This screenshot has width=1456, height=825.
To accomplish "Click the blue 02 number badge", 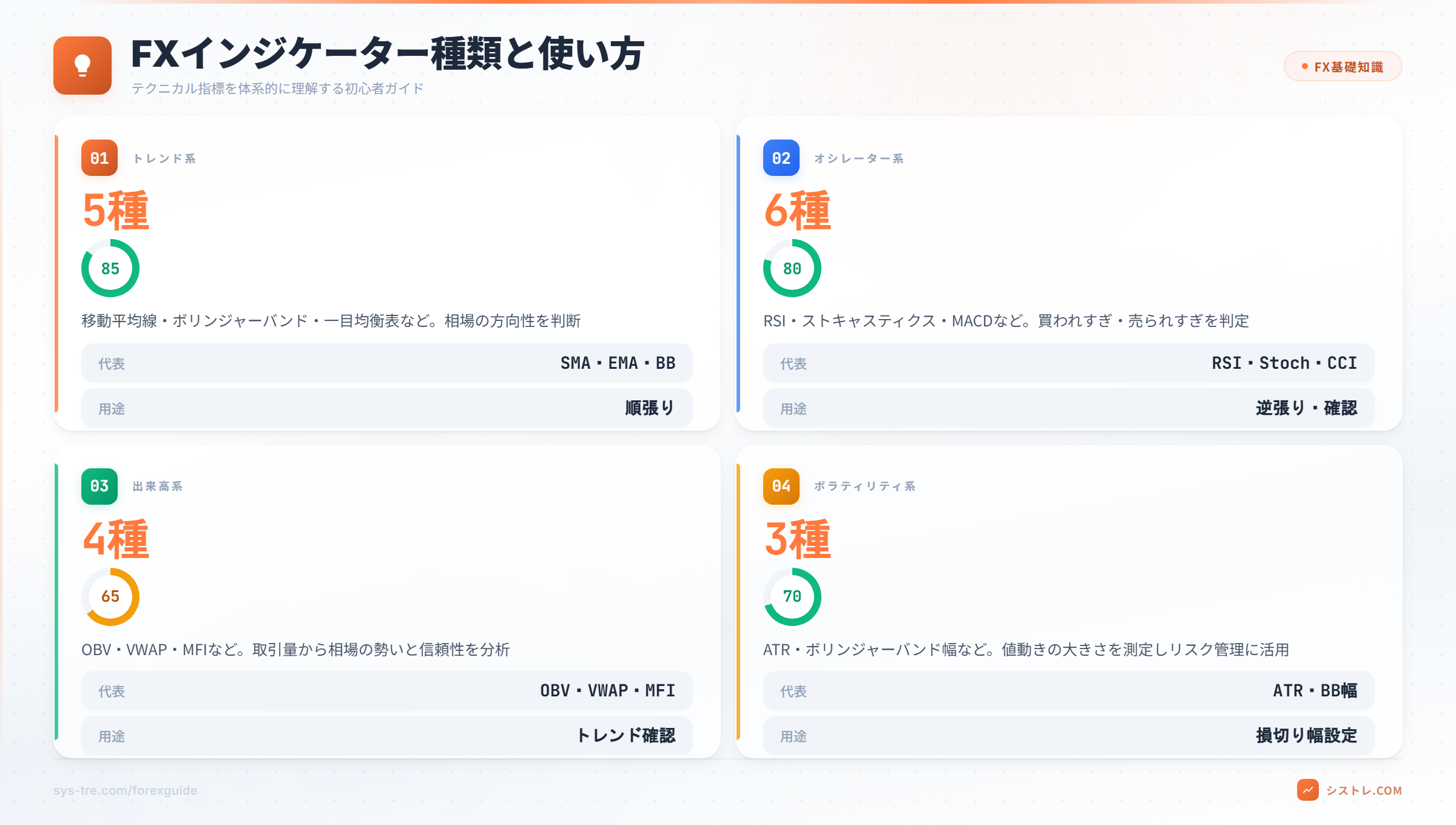I will [781, 158].
